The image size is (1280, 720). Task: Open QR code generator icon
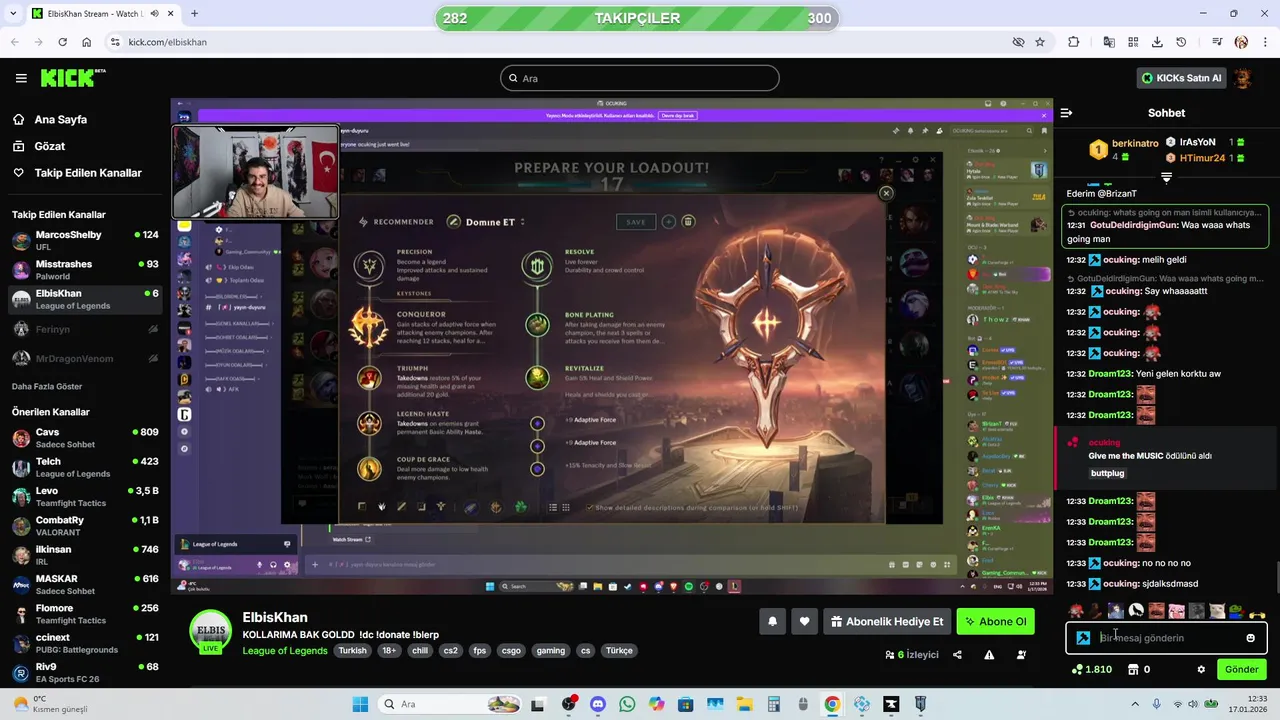(x=1133, y=42)
